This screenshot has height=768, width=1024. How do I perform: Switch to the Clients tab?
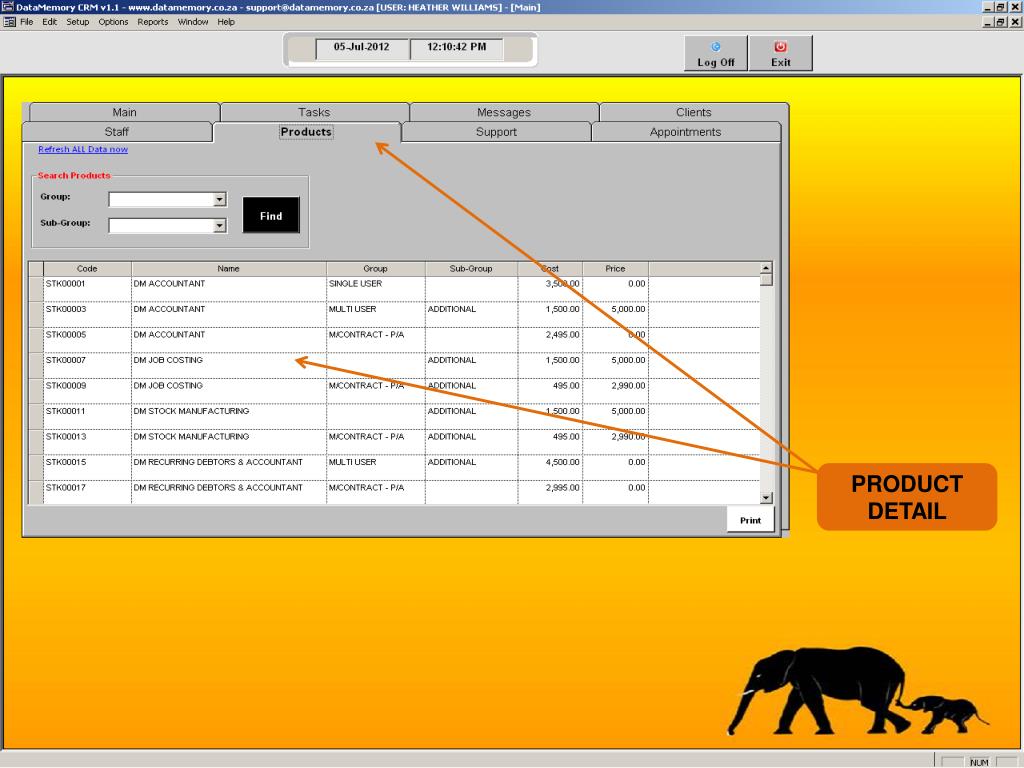pyautogui.click(x=694, y=112)
